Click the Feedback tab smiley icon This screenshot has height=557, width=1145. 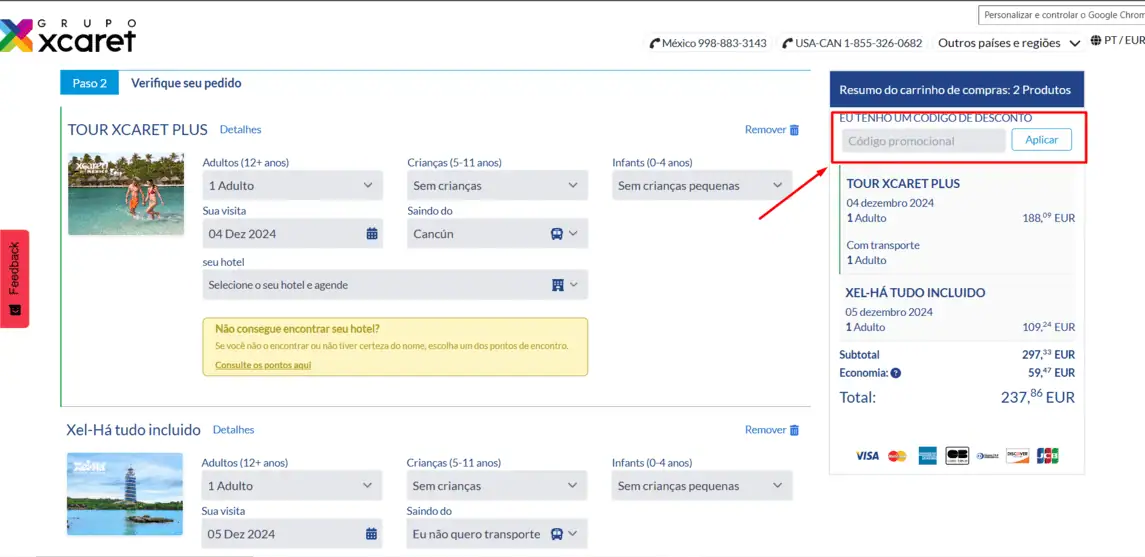point(15,310)
